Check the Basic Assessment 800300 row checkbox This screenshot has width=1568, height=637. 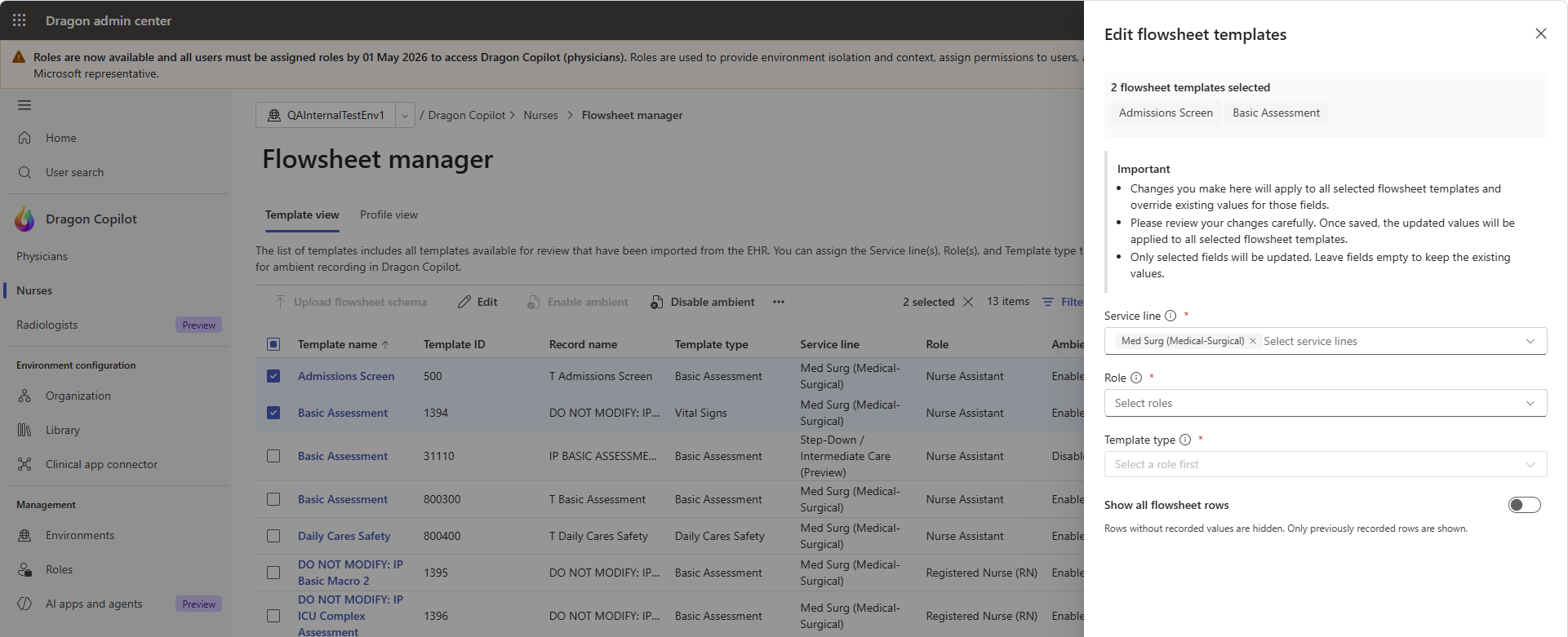coord(273,499)
